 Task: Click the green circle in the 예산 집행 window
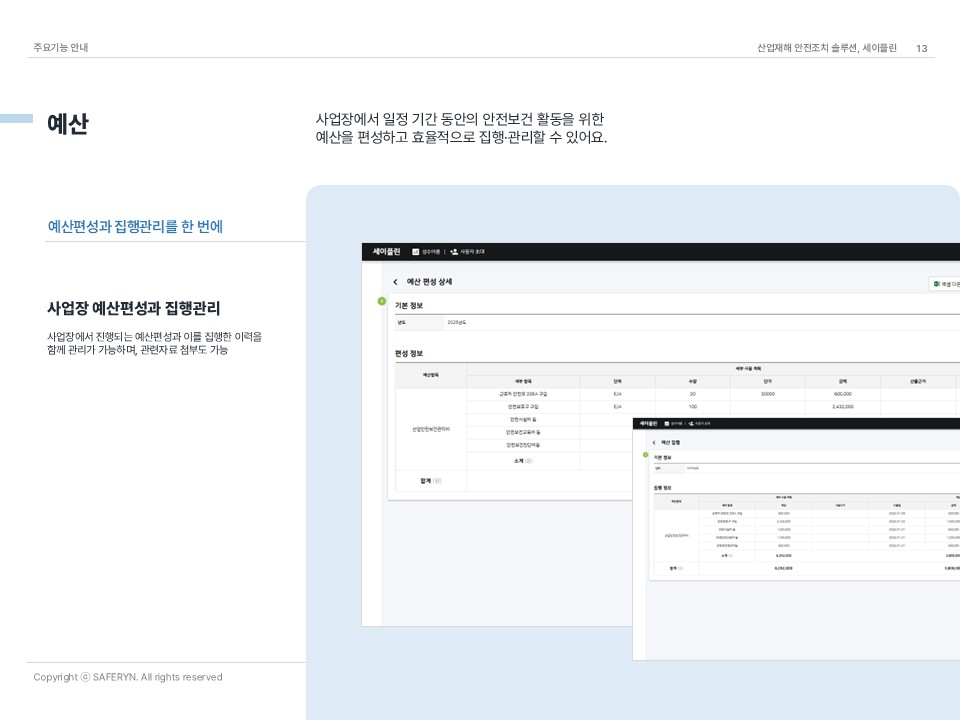tap(645, 455)
